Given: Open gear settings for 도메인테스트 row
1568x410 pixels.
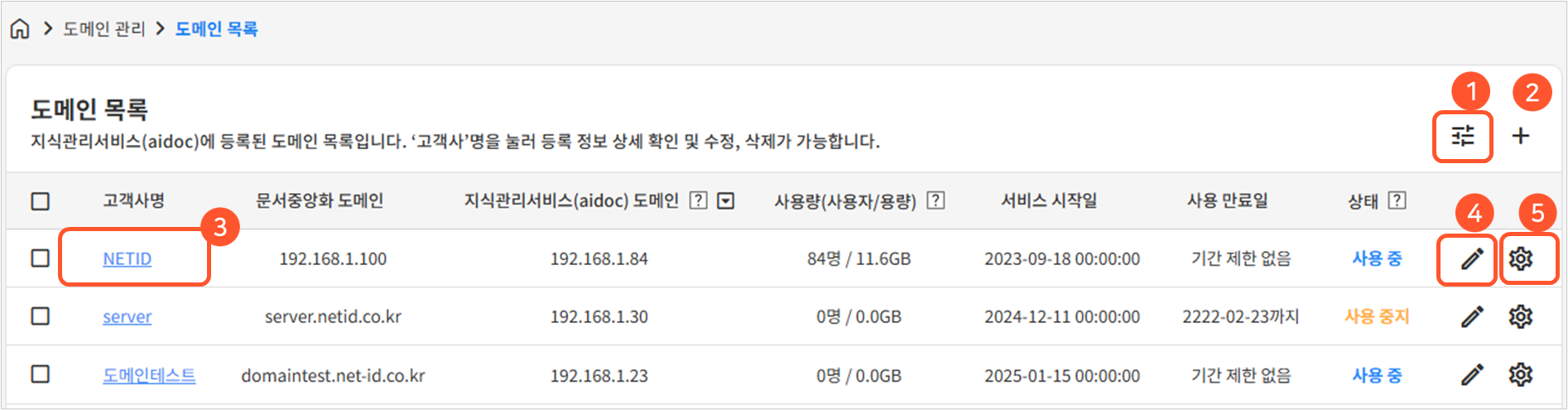Looking at the screenshot, I should click(x=1521, y=375).
